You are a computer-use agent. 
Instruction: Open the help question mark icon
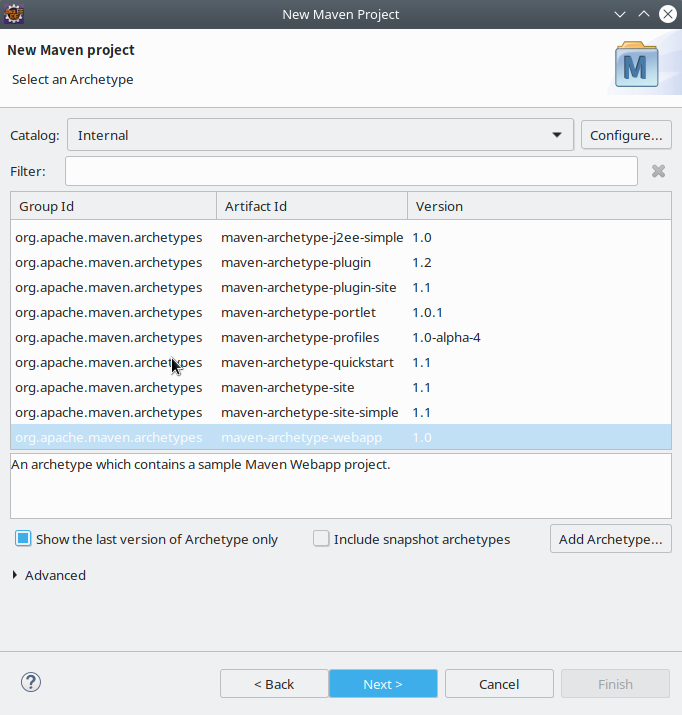pyautogui.click(x=31, y=682)
